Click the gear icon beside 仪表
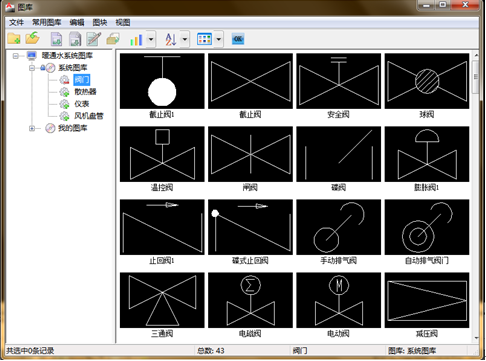 click(64, 104)
